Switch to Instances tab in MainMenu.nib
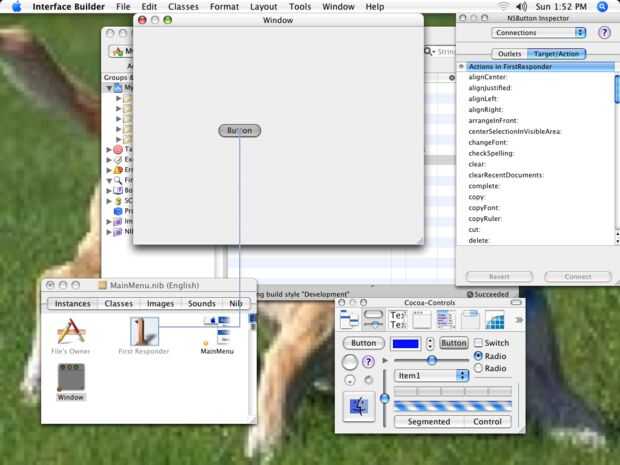Screen dimensions: 620x465 pyautogui.click(x=72, y=303)
